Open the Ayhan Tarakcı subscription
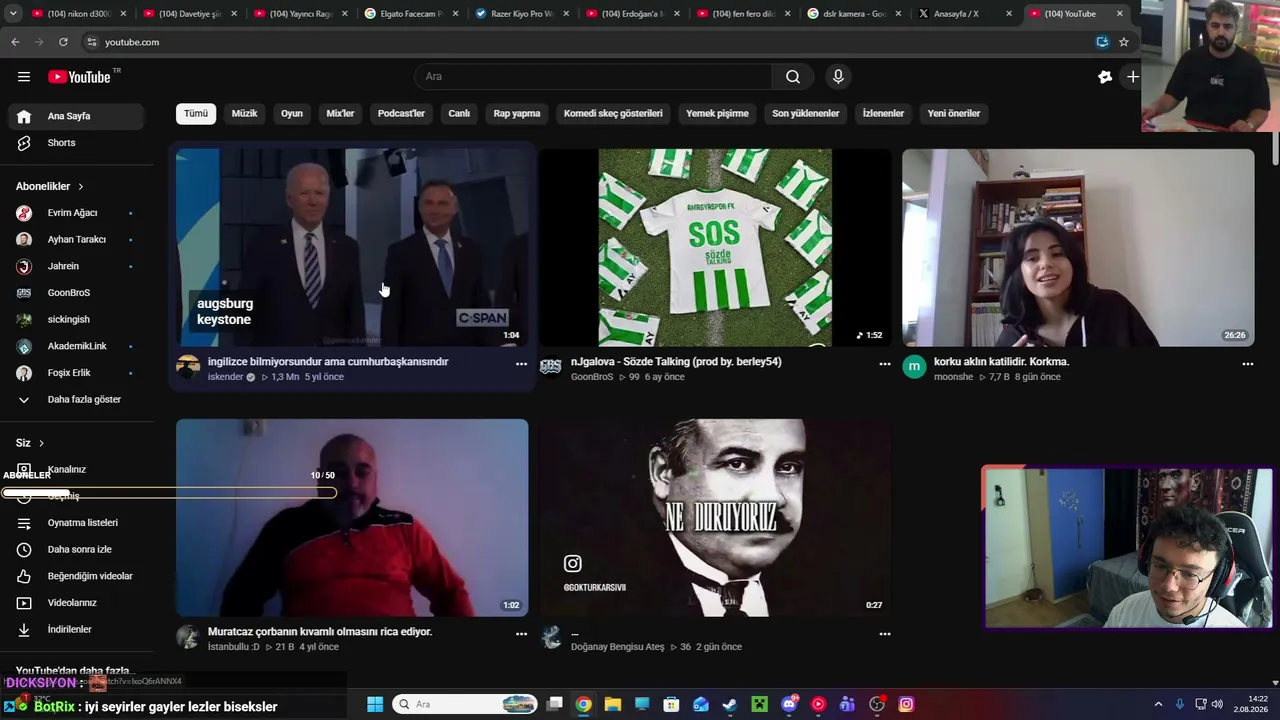 (78, 240)
